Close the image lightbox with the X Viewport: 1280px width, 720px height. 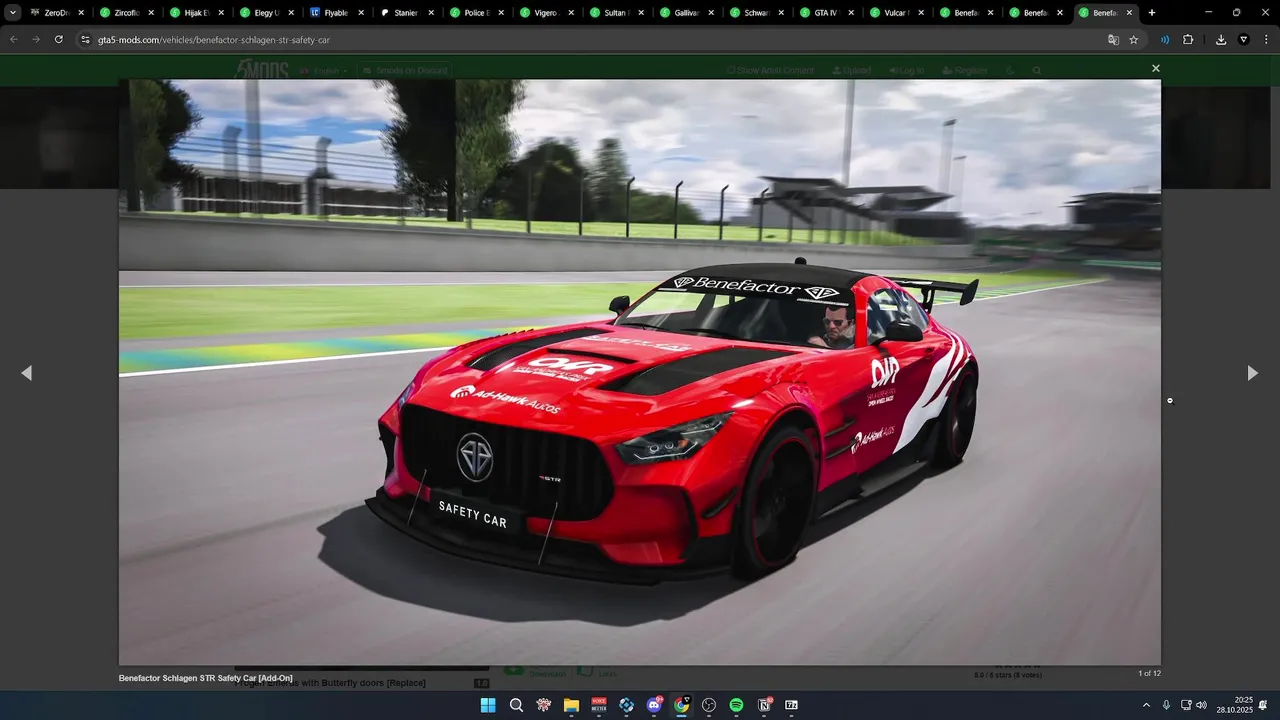tap(1155, 69)
